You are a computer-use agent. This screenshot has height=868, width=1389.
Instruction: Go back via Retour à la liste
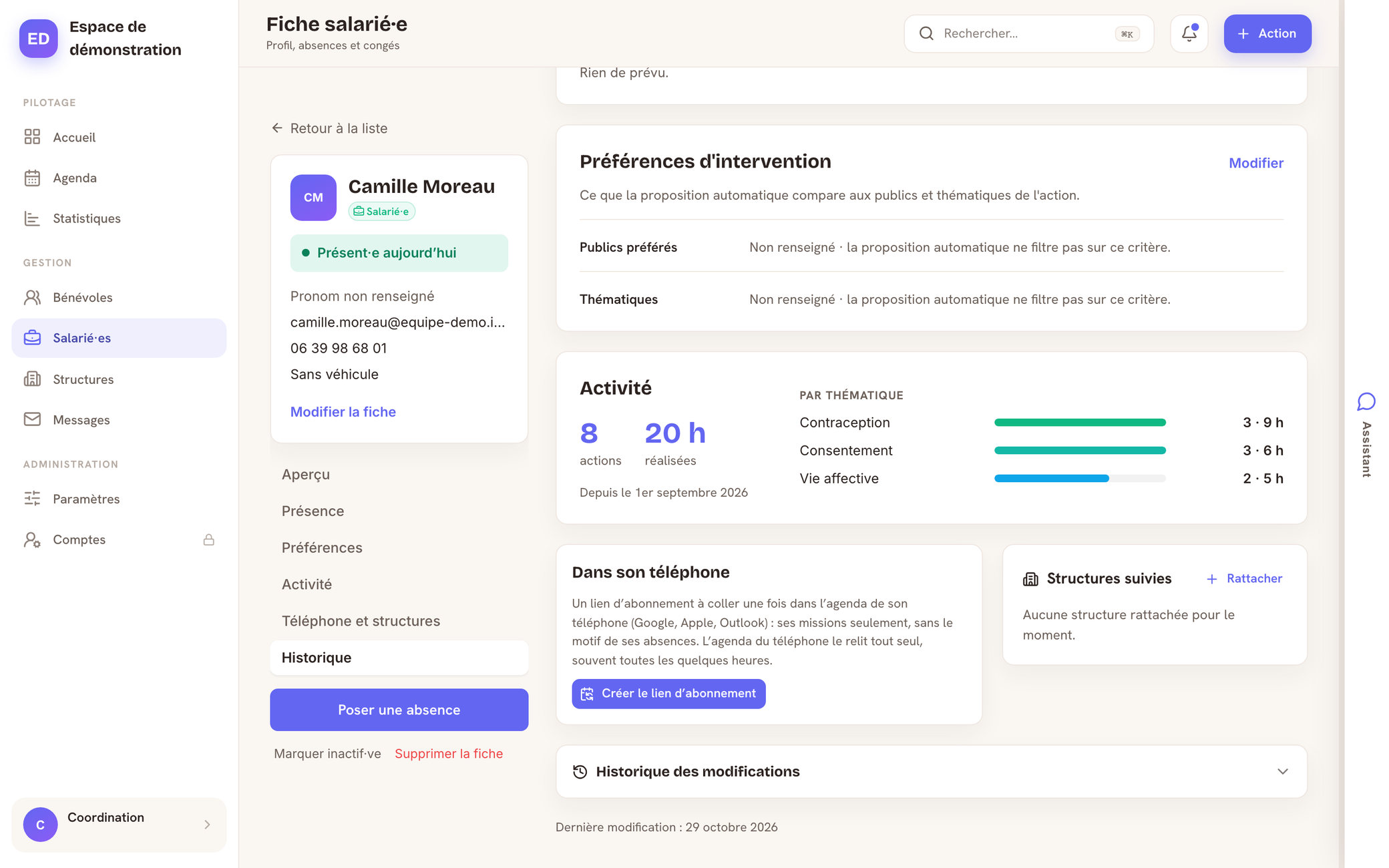pyautogui.click(x=329, y=128)
